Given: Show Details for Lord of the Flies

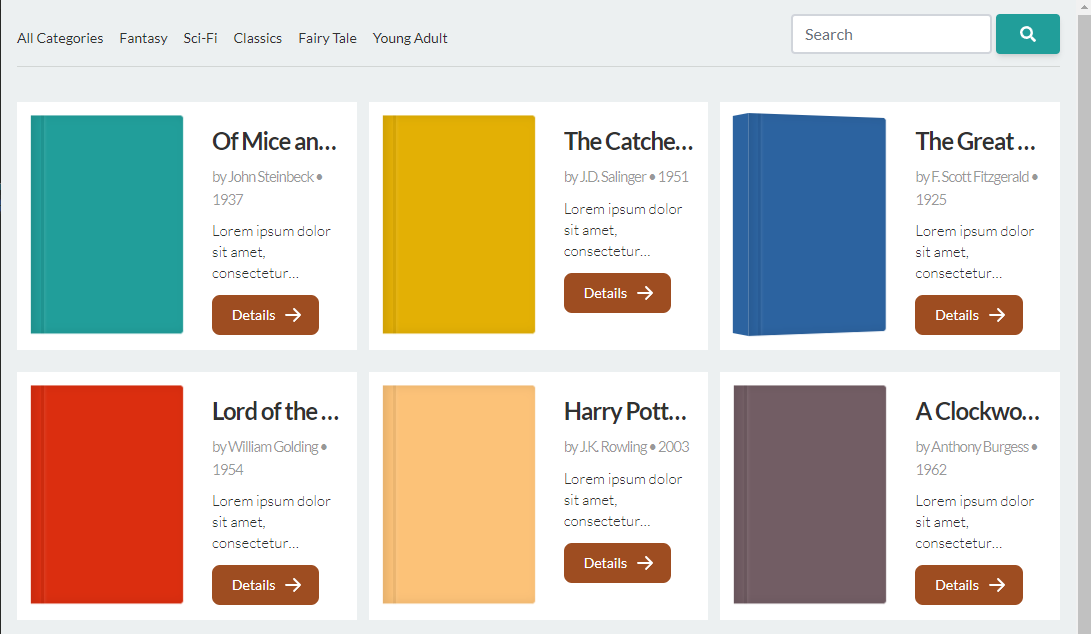Looking at the screenshot, I should 265,585.
